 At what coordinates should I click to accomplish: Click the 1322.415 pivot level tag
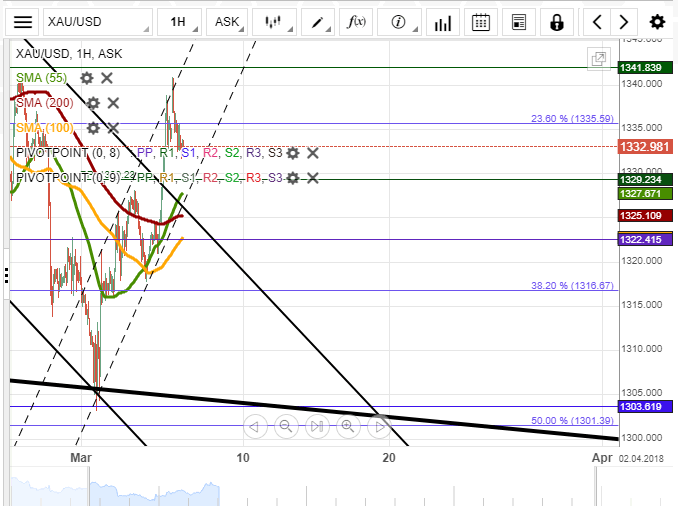pos(645,239)
